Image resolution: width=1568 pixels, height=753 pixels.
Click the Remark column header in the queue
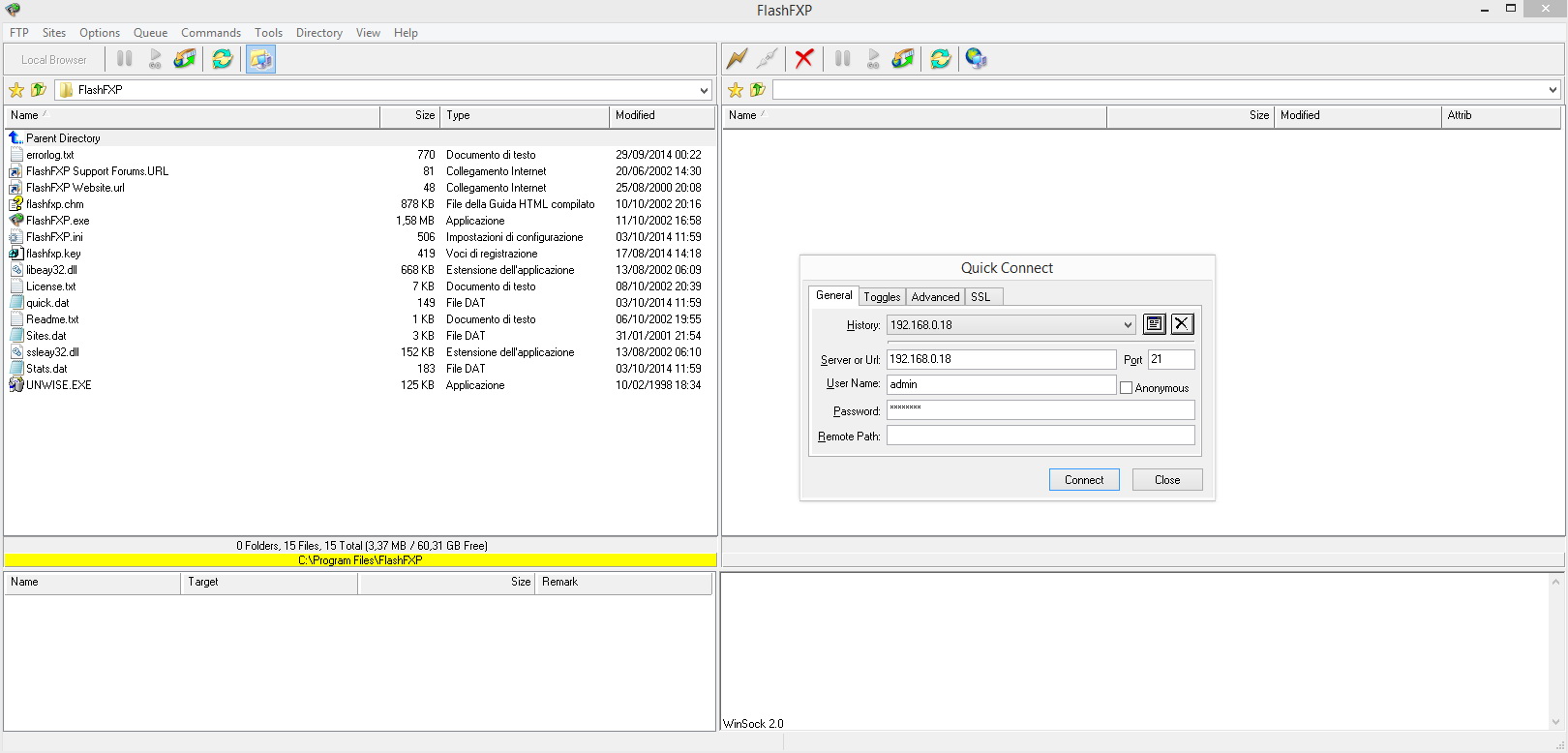pos(622,583)
